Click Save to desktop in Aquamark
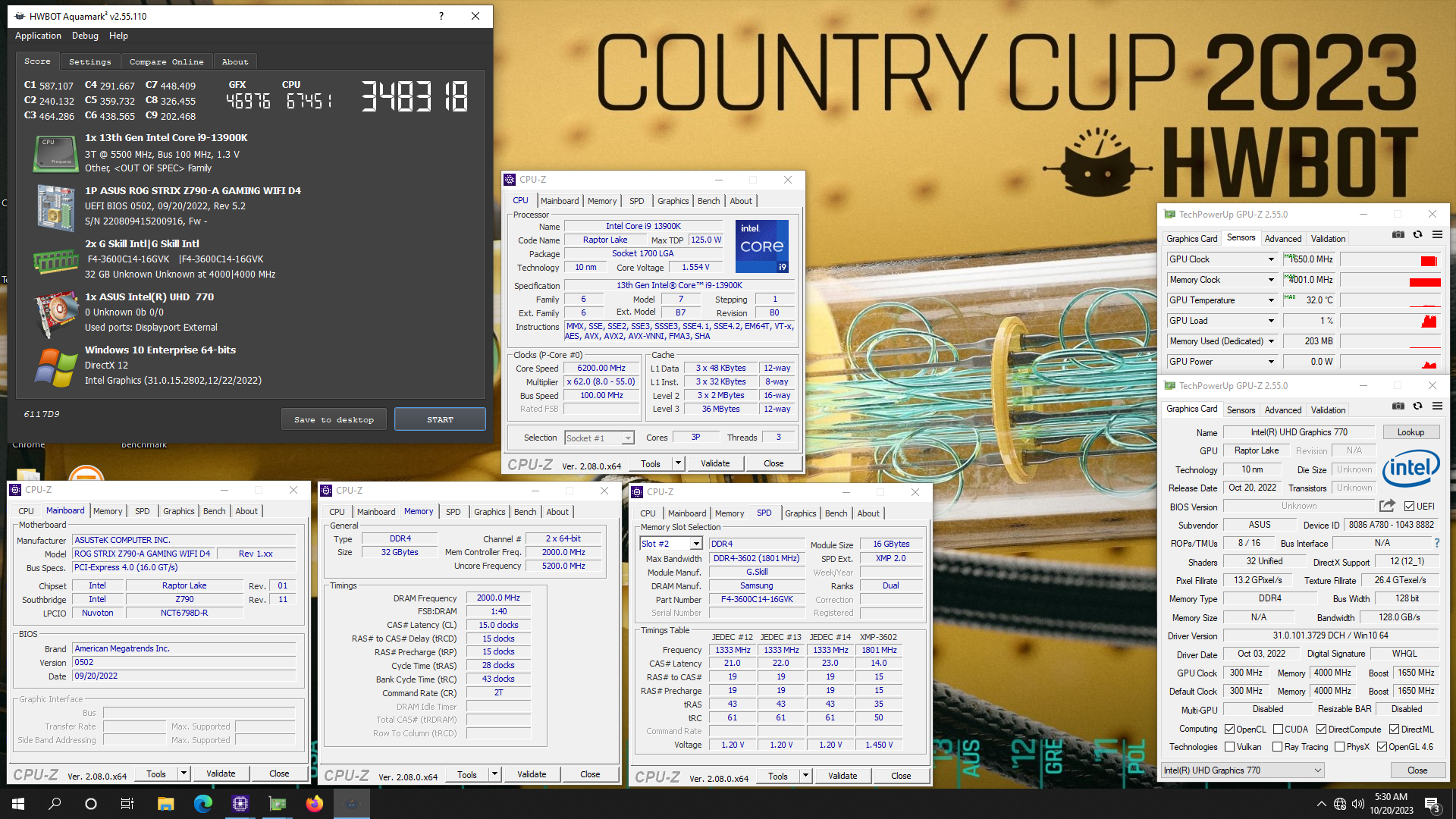The image size is (1456, 819). (334, 419)
